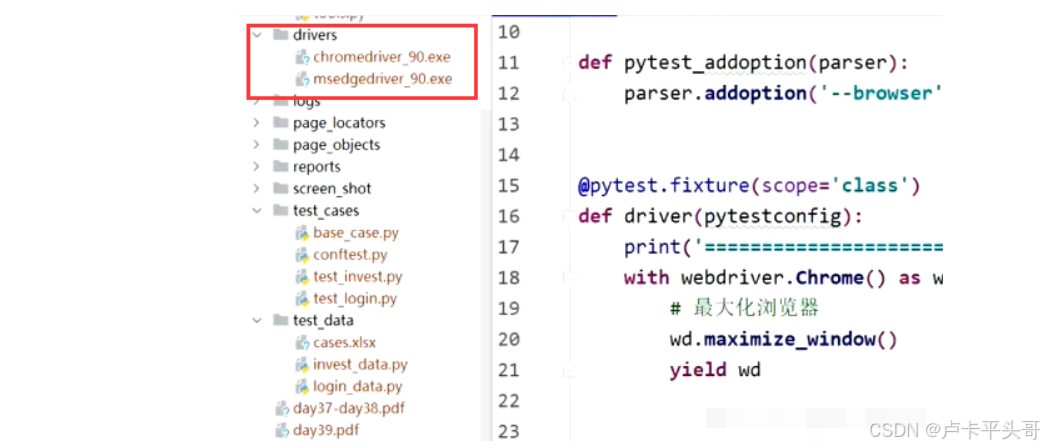Open cases.xlsx from the tree
This screenshot has width=1044, height=448.
tap(345, 343)
